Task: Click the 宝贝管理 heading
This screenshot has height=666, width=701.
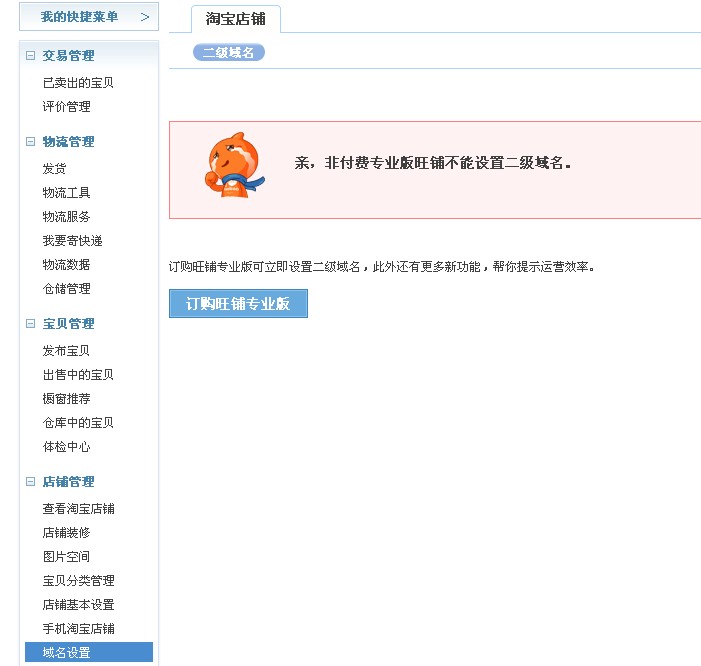Action: 68,323
